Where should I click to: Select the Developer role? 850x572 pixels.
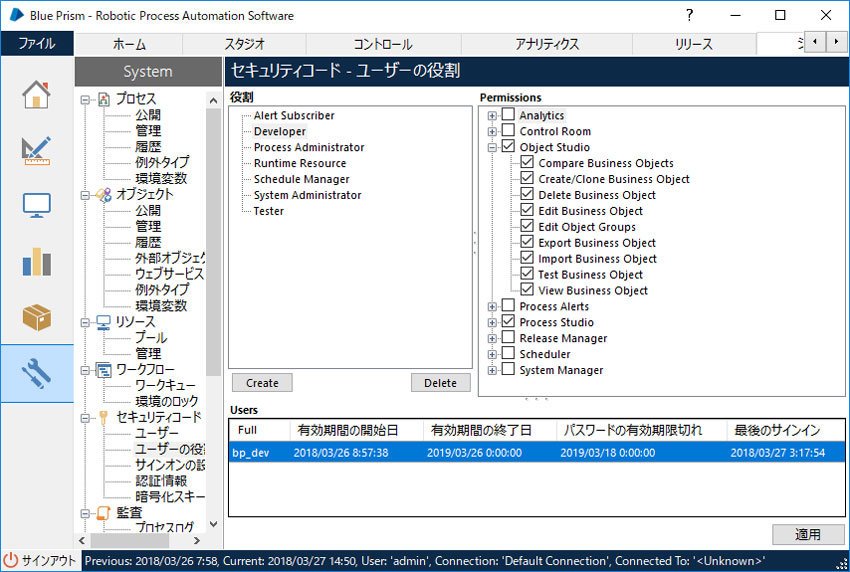click(280, 131)
